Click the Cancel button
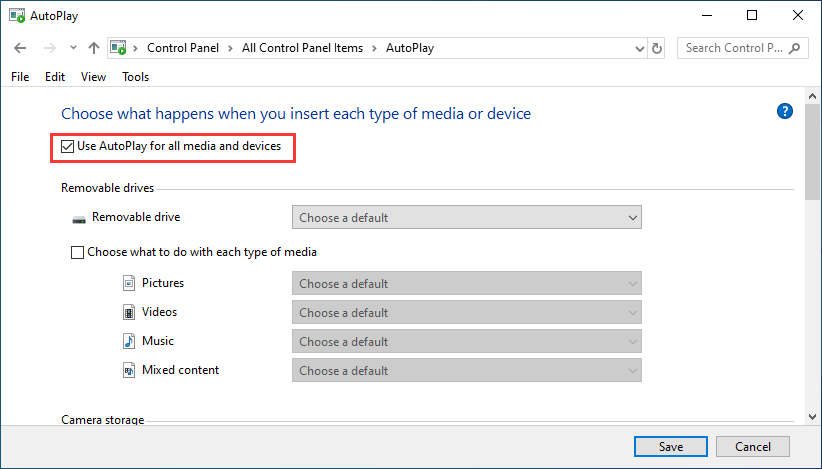Screen dimensions: 822x469 [753, 446]
